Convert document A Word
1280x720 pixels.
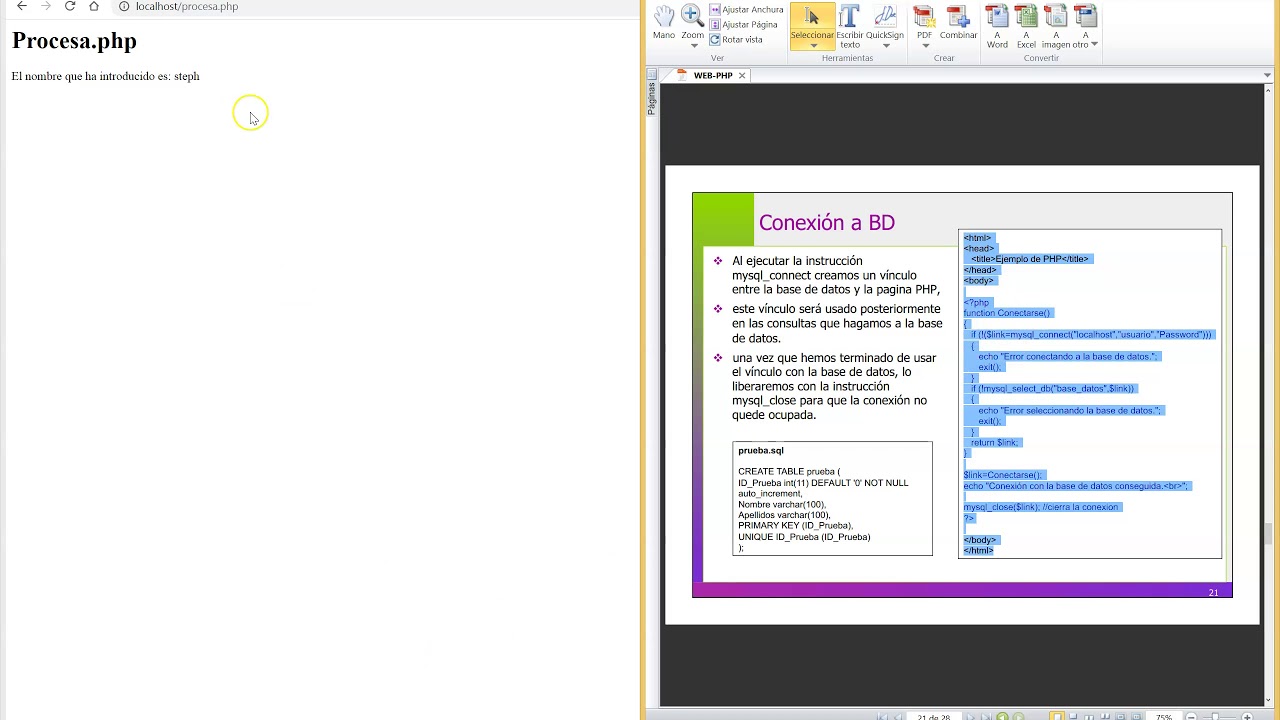tap(997, 26)
